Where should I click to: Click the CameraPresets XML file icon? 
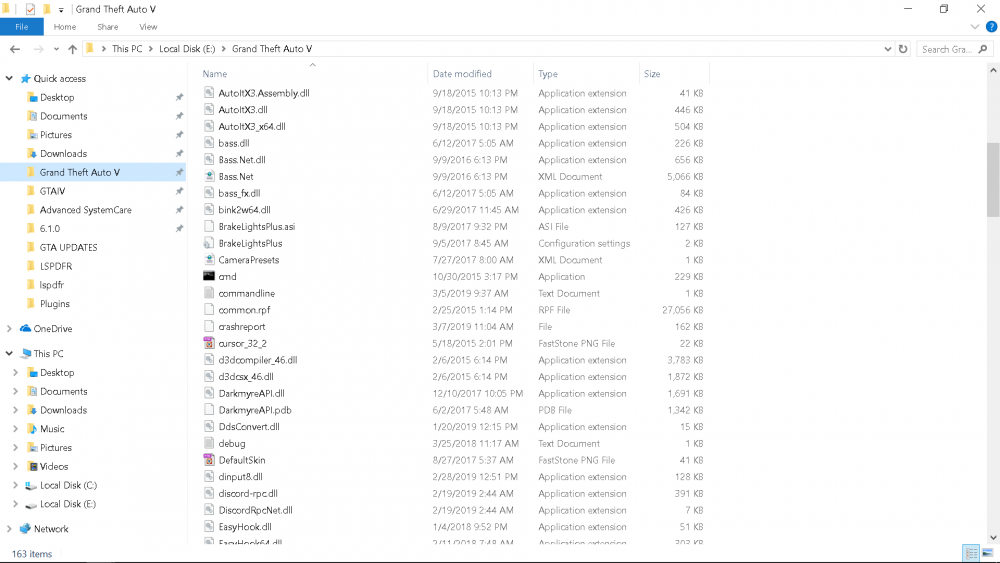click(x=209, y=260)
